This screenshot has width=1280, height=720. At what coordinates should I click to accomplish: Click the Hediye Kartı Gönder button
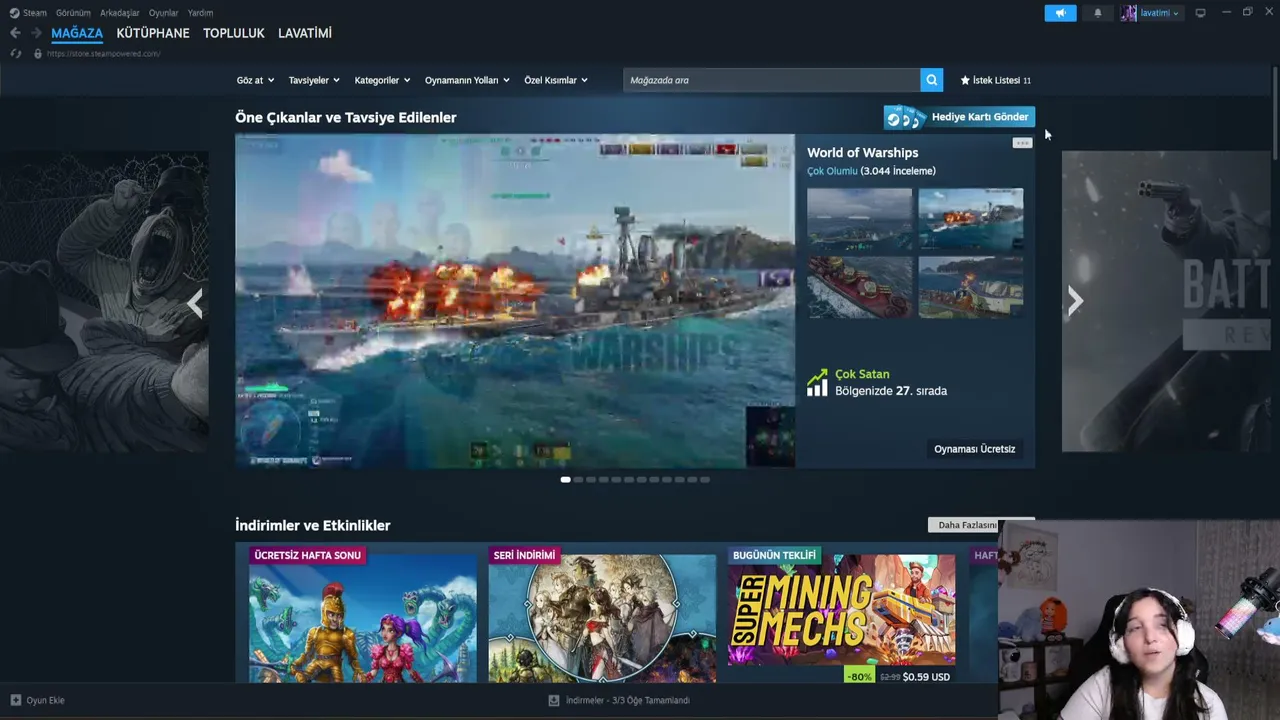[959, 117]
